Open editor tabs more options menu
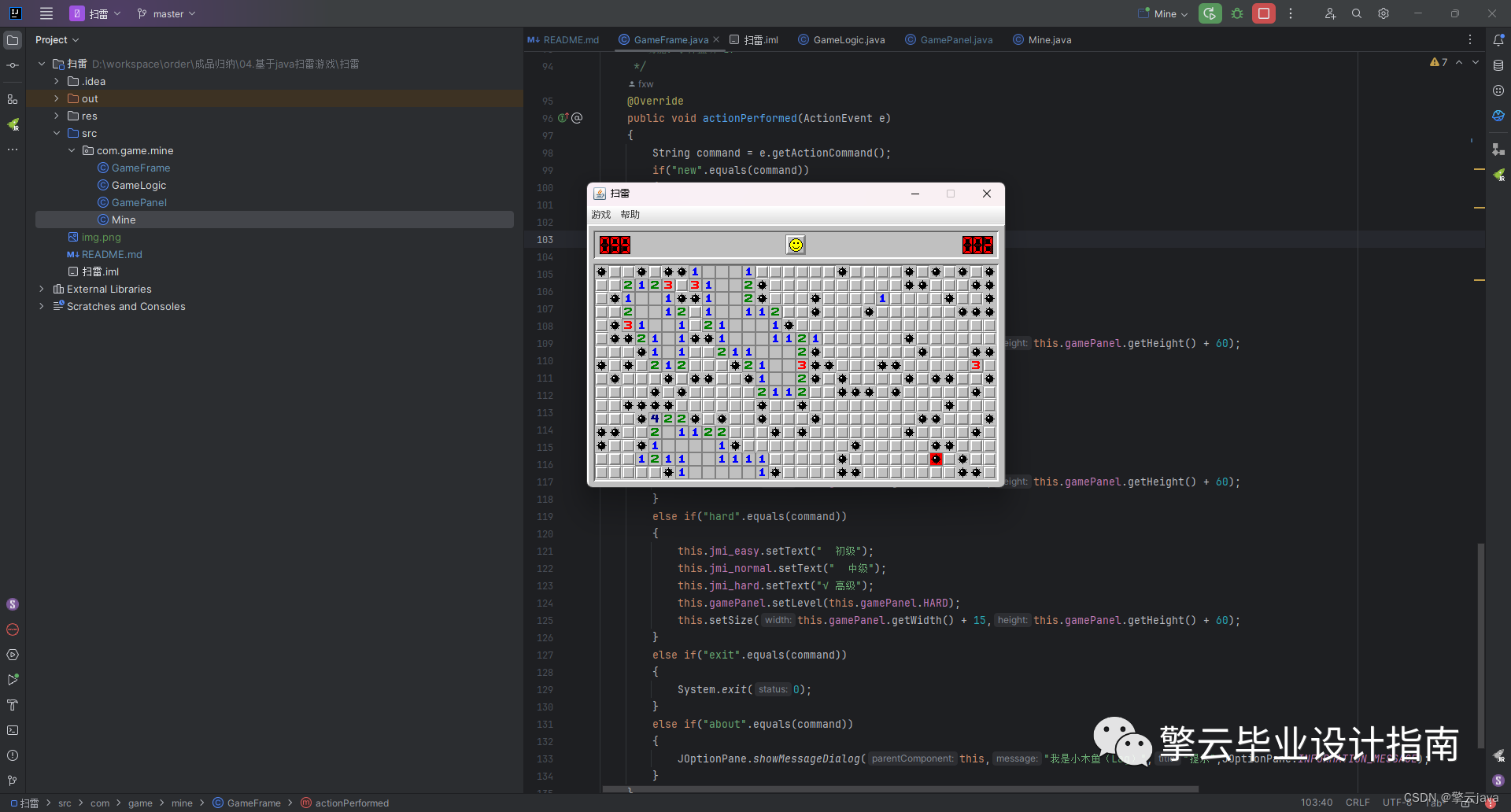The image size is (1511, 812). (x=1469, y=39)
